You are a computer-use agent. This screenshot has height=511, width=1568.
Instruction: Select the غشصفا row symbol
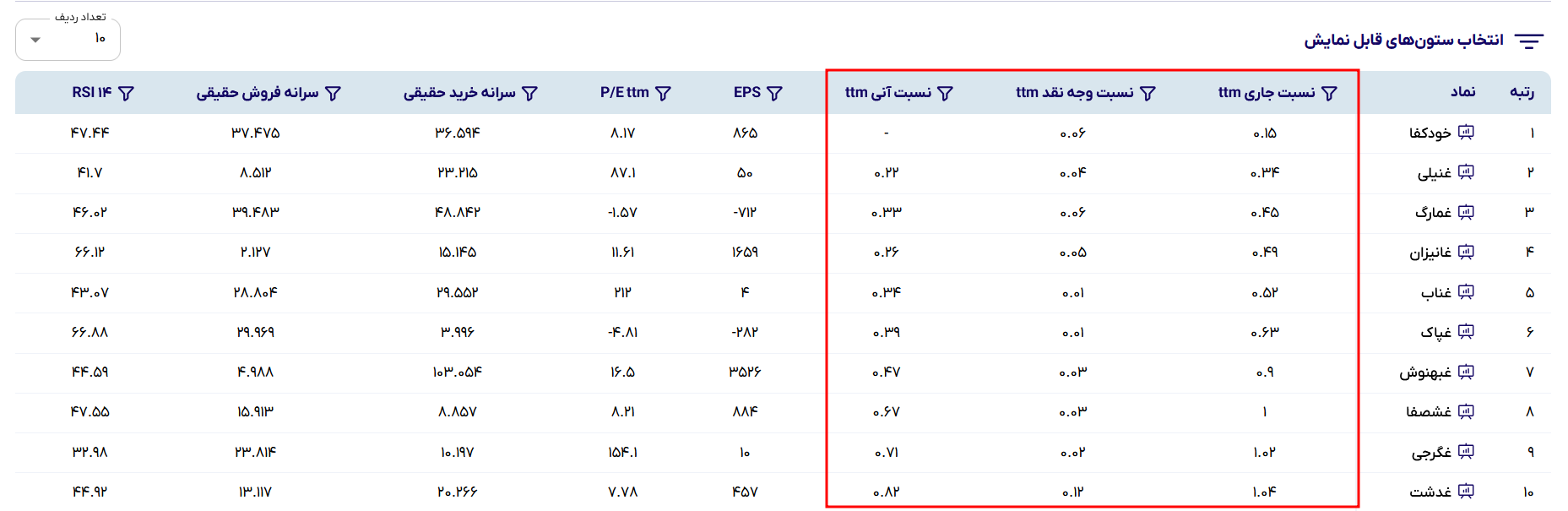click(x=1429, y=412)
